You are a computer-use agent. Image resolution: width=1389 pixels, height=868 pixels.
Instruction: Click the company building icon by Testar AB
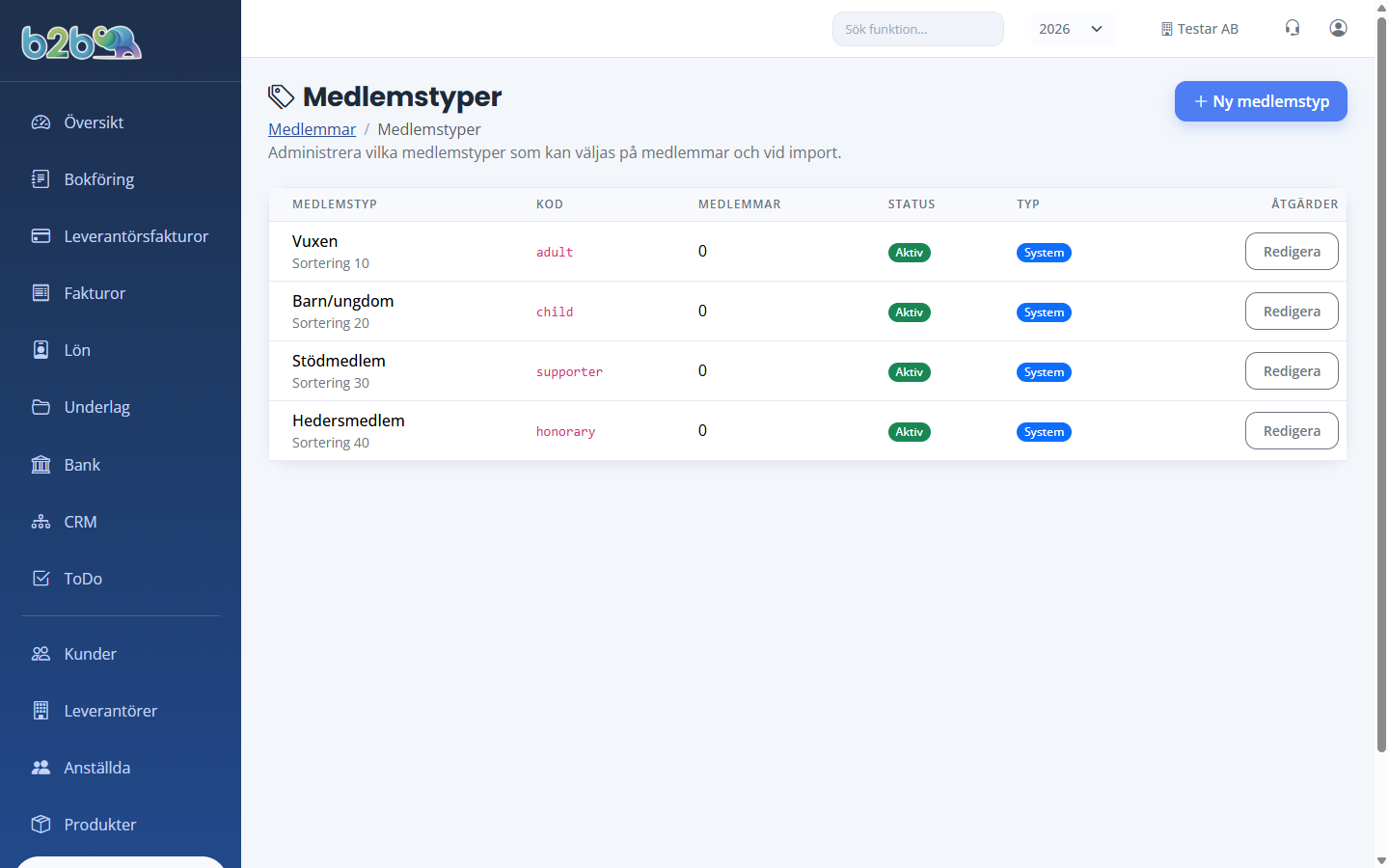(1167, 29)
